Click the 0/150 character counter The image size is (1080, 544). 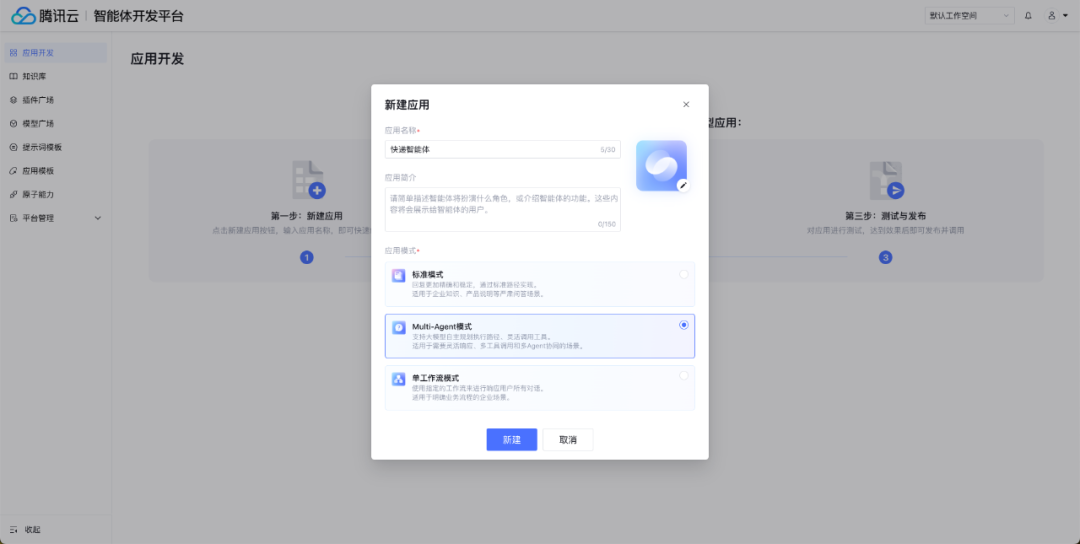coord(607,224)
